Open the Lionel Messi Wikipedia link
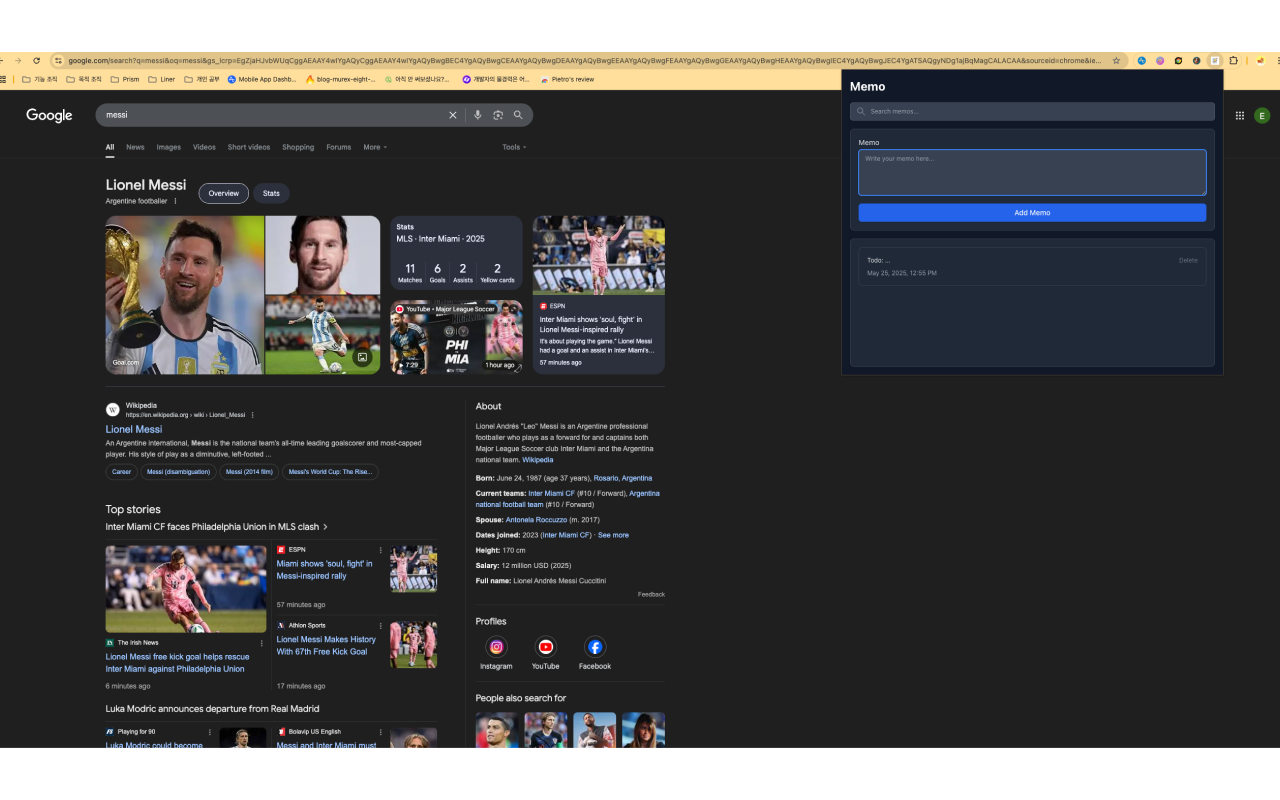Image resolution: width=1280 pixels, height=800 pixels. tap(134, 429)
